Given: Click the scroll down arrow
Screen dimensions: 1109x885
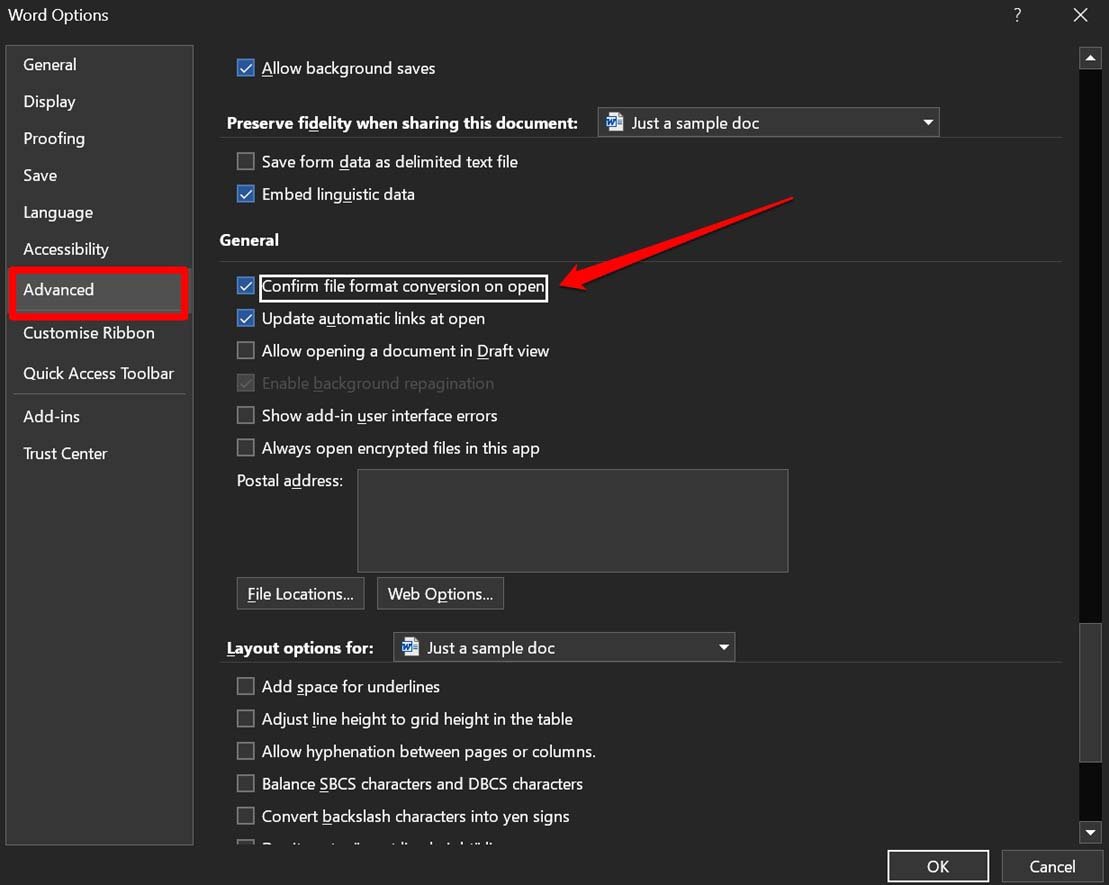Looking at the screenshot, I should coord(1090,833).
